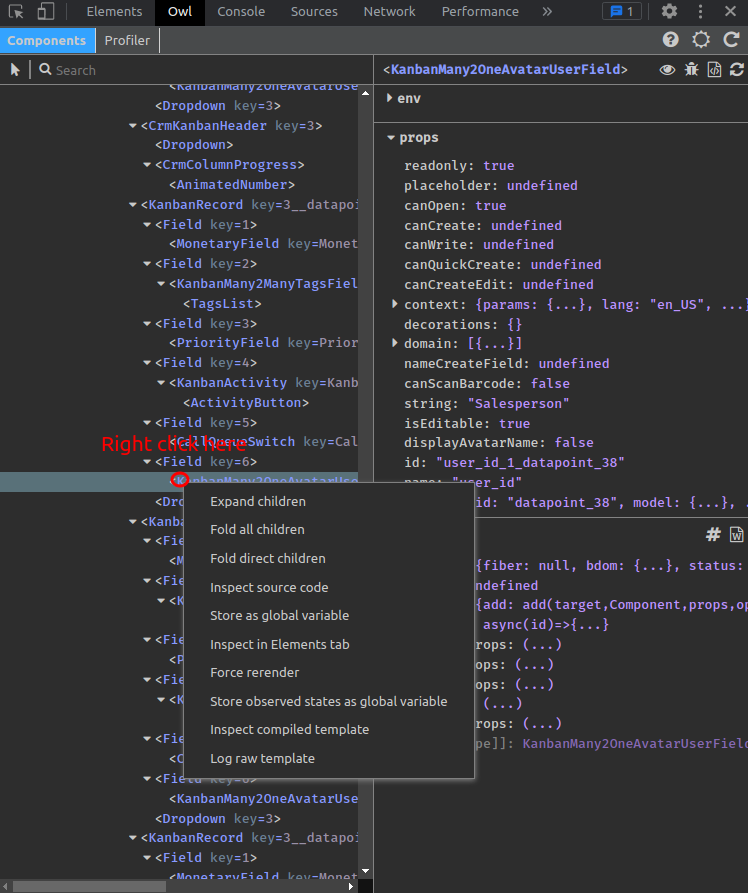Open the DevTools three-dot menu
The image size is (748, 893).
[700, 11]
